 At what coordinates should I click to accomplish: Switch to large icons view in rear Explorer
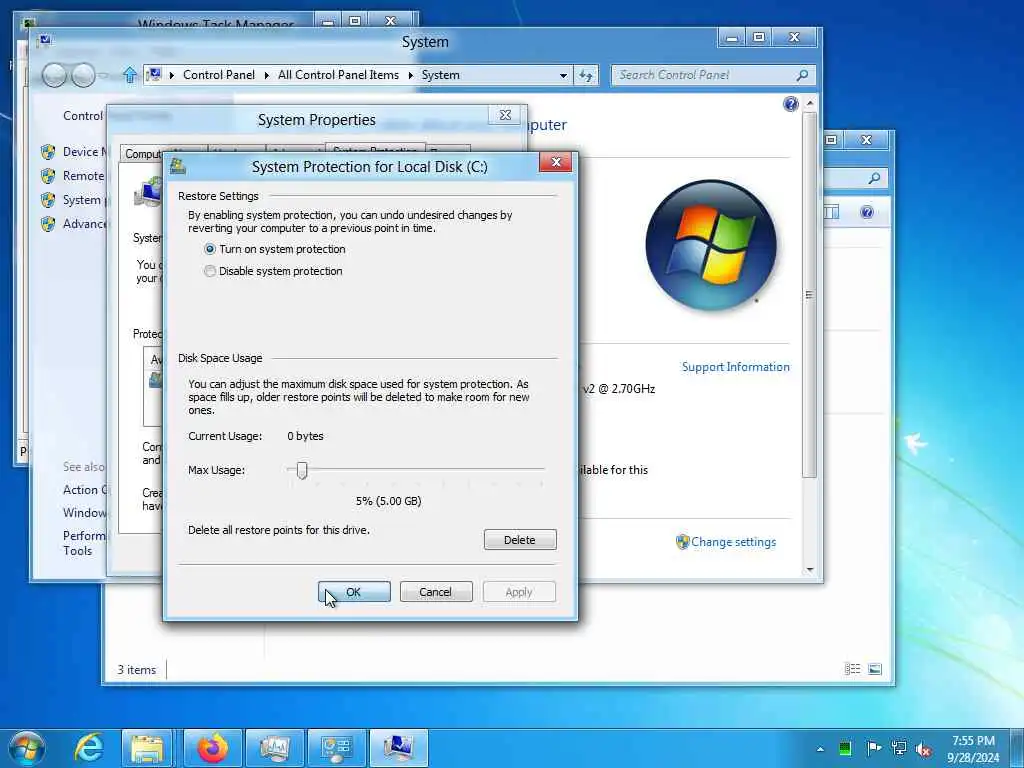875,669
